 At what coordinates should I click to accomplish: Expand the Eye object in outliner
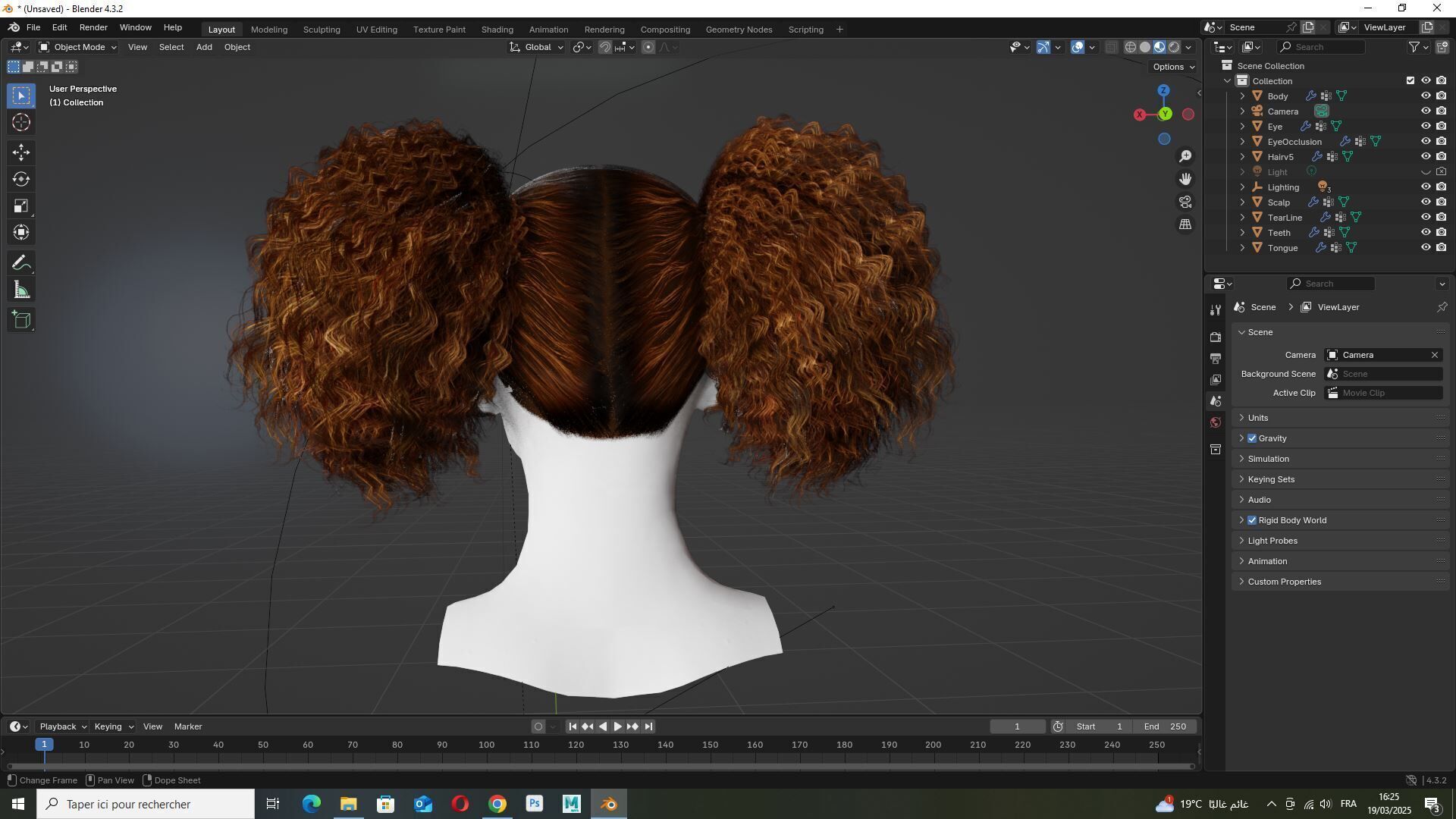(1242, 127)
